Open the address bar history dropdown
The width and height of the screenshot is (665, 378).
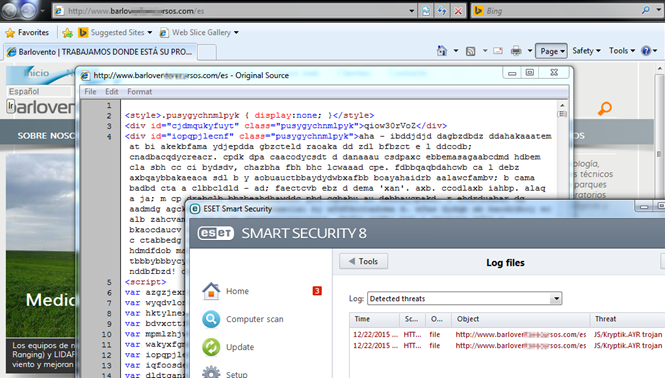tap(411, 11)
